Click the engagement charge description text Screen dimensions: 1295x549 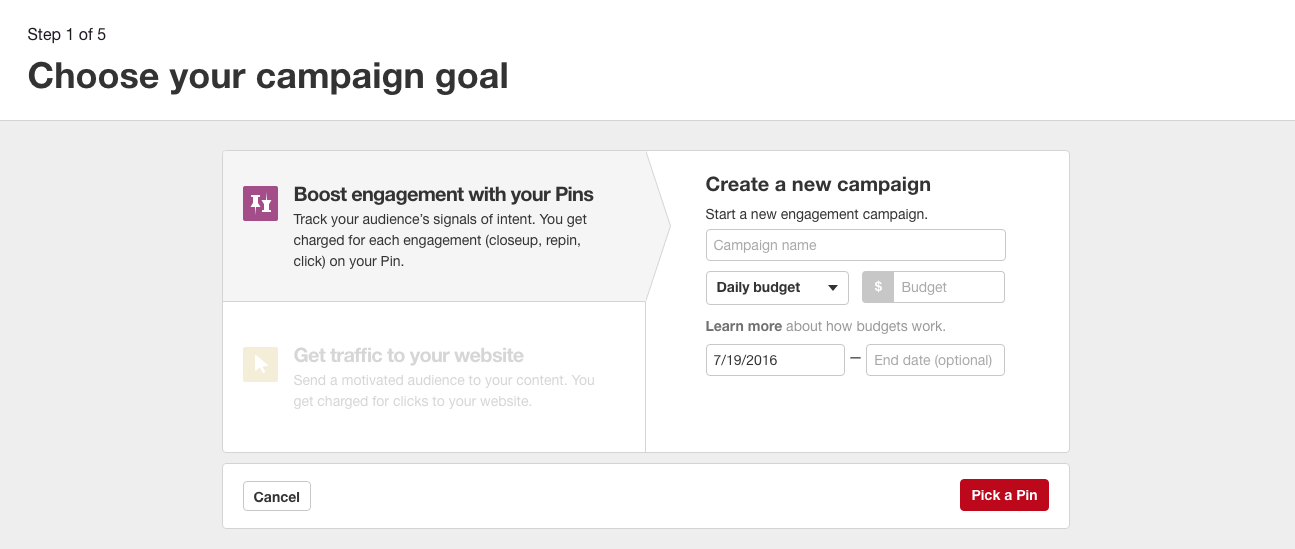(438, 240)
